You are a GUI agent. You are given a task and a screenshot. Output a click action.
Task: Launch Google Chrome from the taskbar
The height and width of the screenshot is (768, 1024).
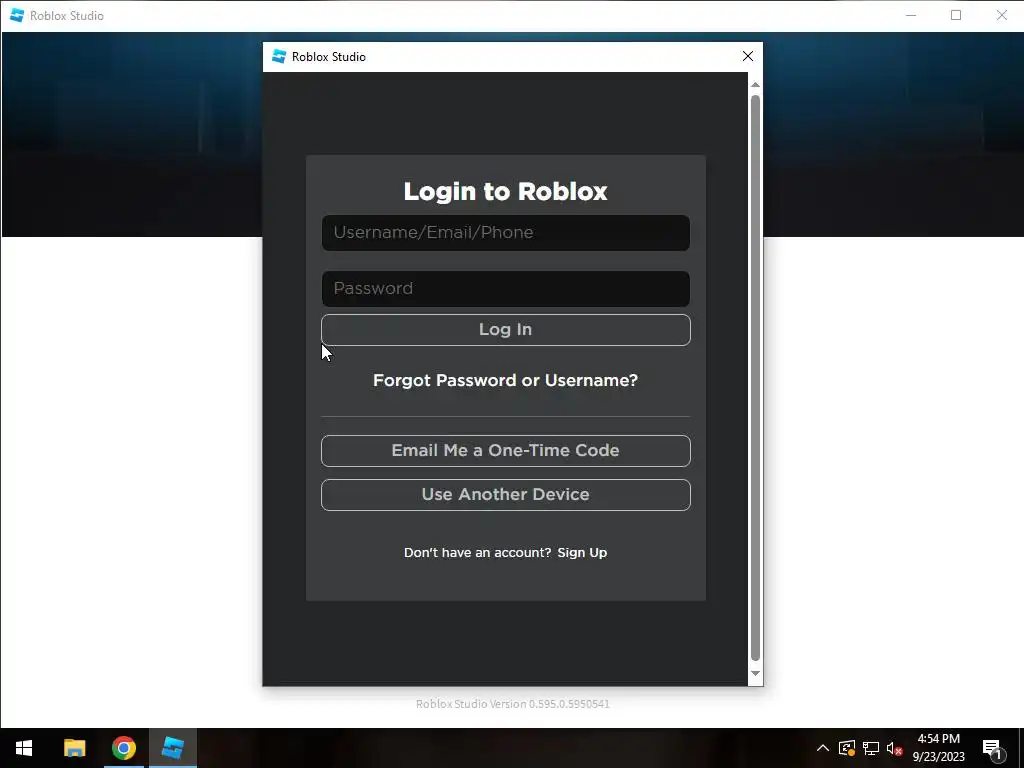pyautogui.click(x=123, y=748)
